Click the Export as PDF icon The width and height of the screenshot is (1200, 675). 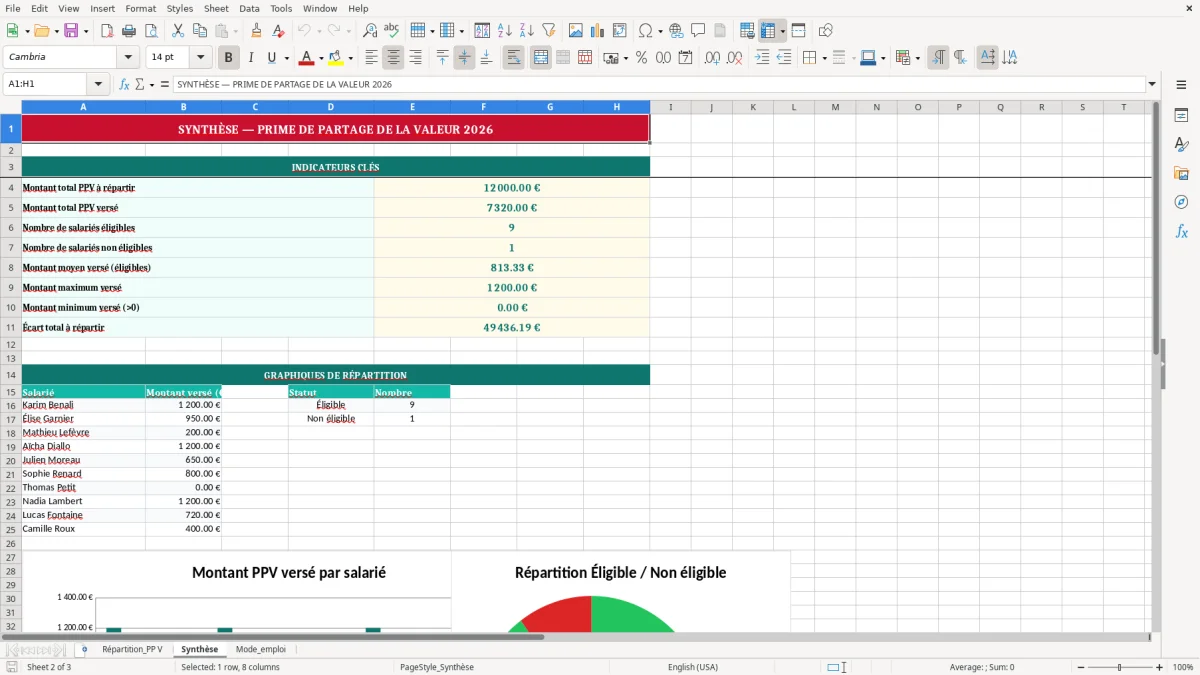106,31
